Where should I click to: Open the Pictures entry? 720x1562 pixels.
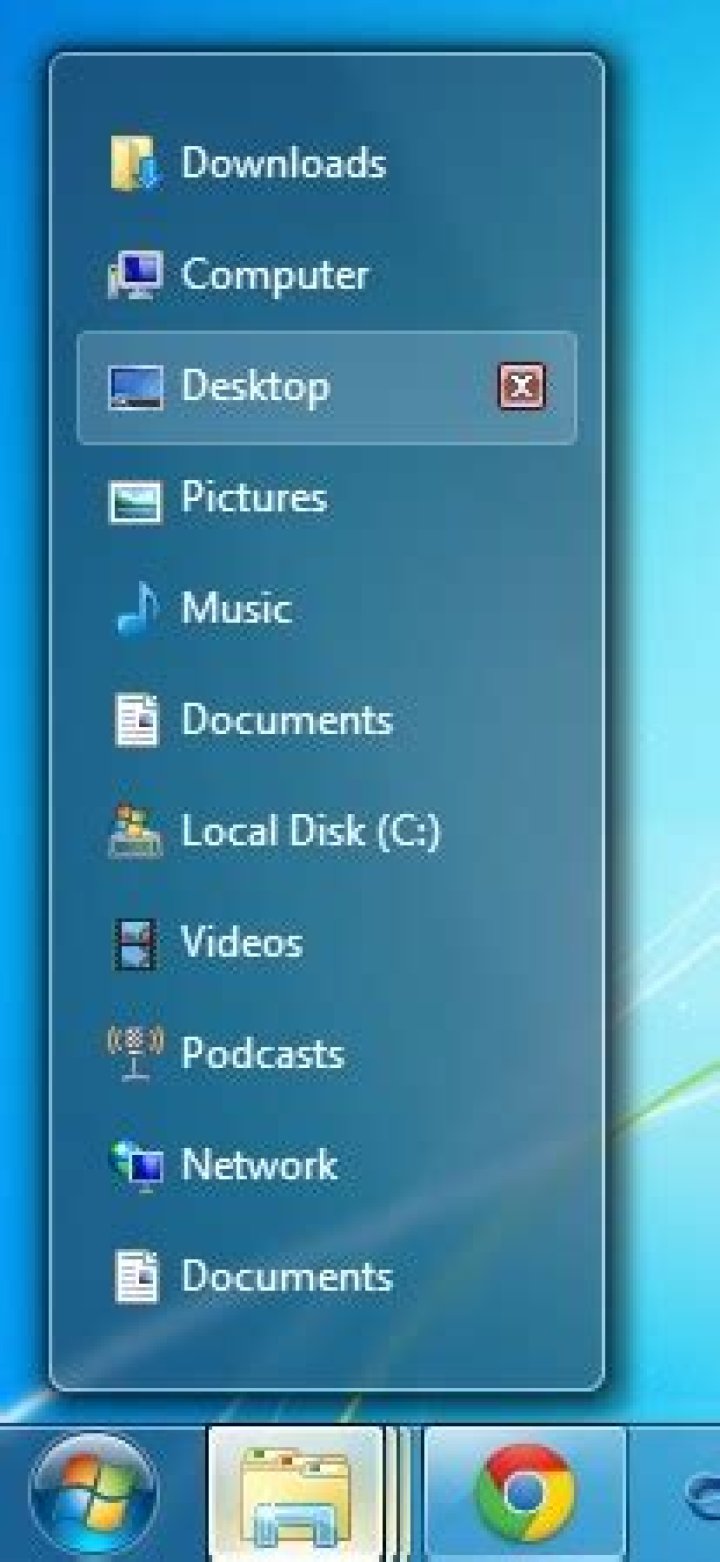click(x=326, y=499)
